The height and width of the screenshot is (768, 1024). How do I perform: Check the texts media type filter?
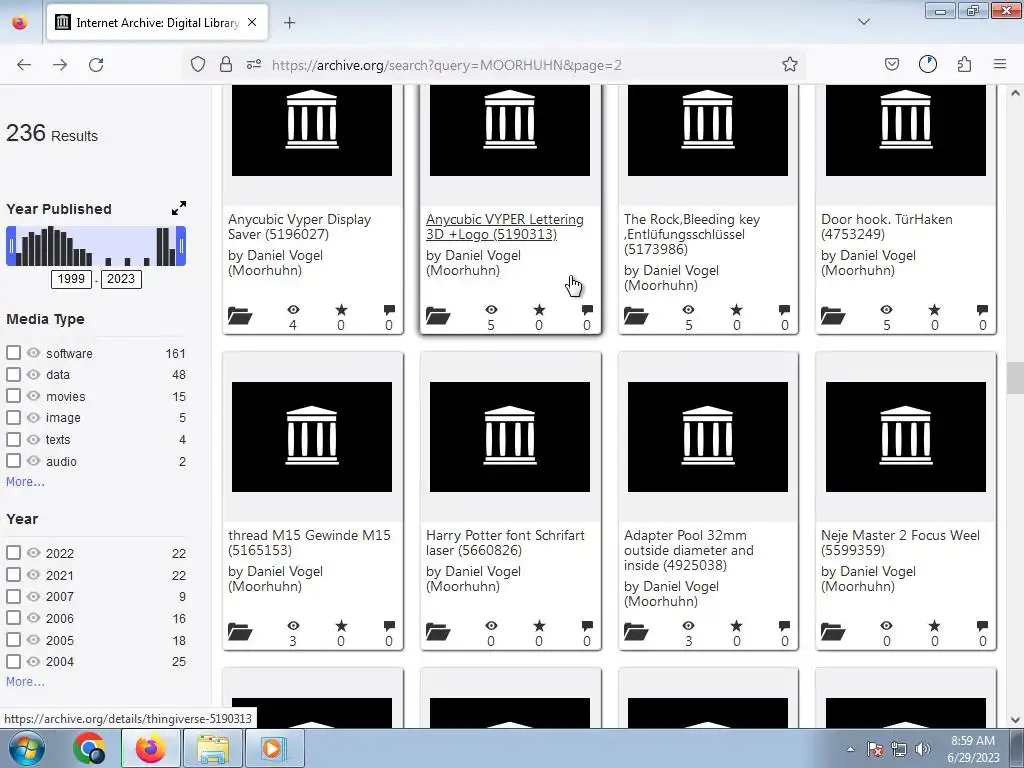click(13, 439)
